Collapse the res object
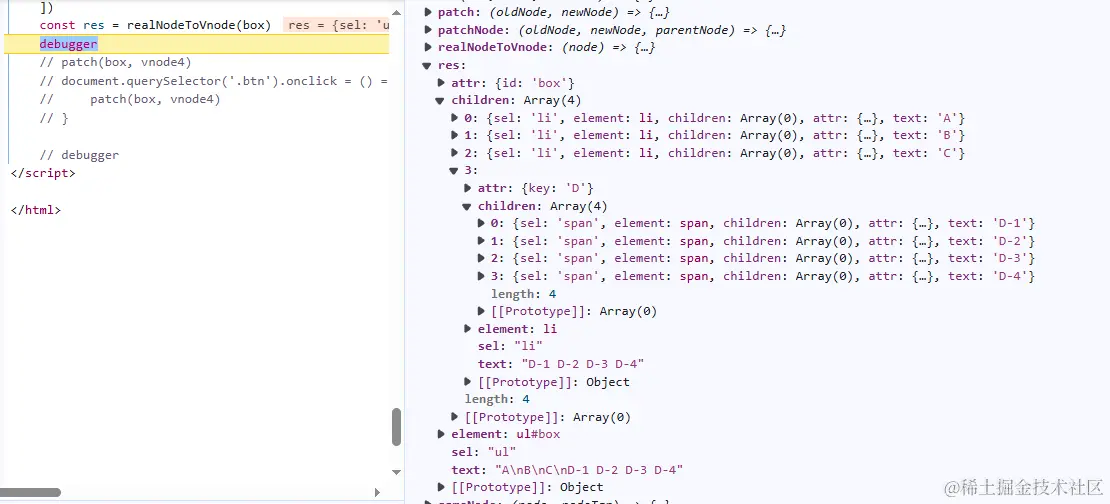Image resolution: width=1110 pixels, height=504 pixels. [x=427, y=66]
